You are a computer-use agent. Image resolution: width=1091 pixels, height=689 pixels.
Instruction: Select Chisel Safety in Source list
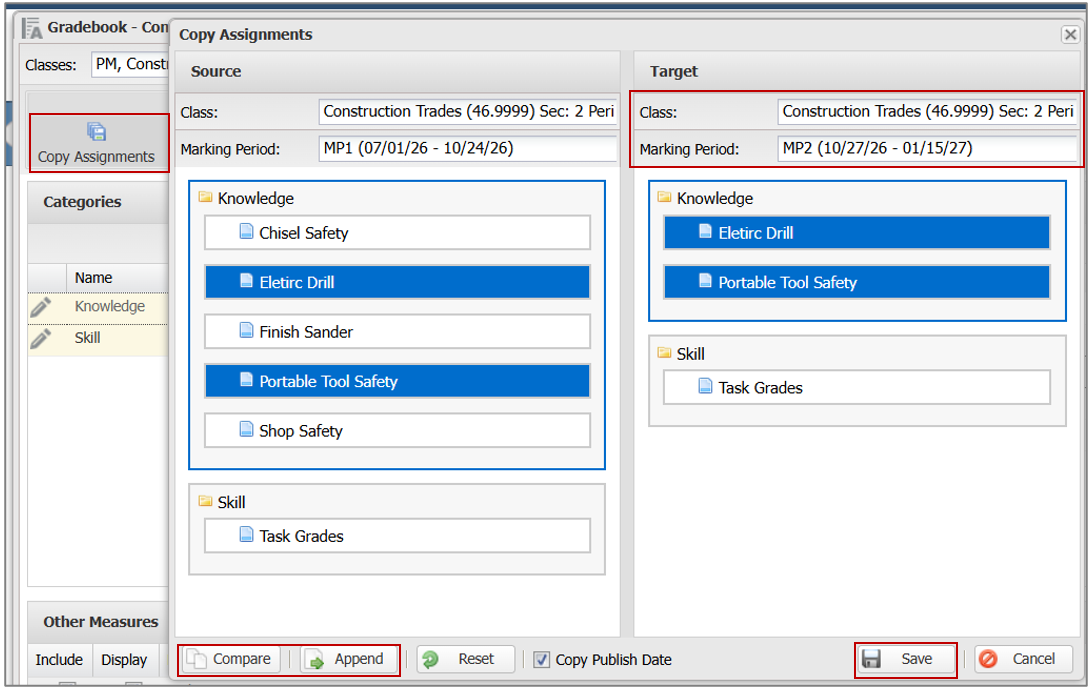pos(397,232)
